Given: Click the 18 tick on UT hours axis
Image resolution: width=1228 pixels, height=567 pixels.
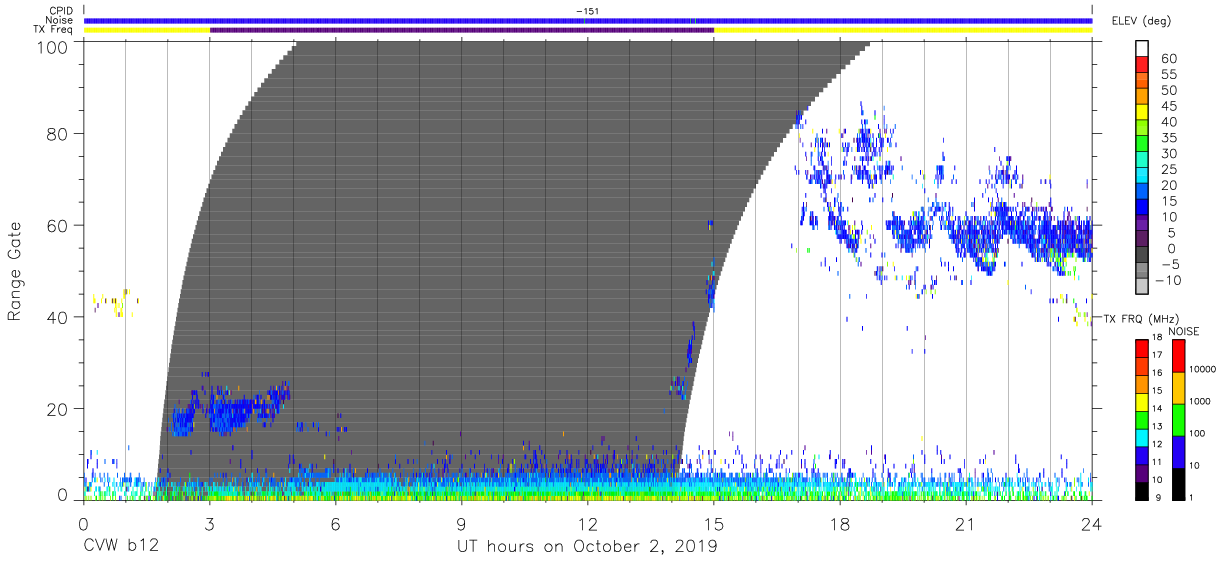Looking at the screenshot, I should point(839,523).
